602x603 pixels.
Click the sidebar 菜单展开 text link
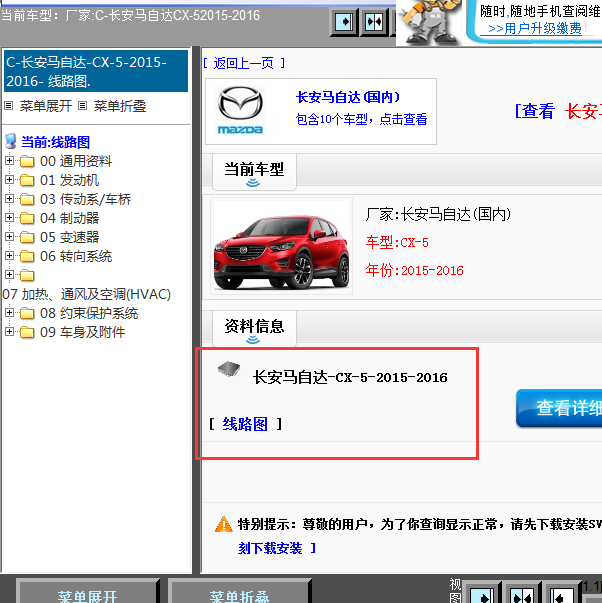(x=46, y=106)
